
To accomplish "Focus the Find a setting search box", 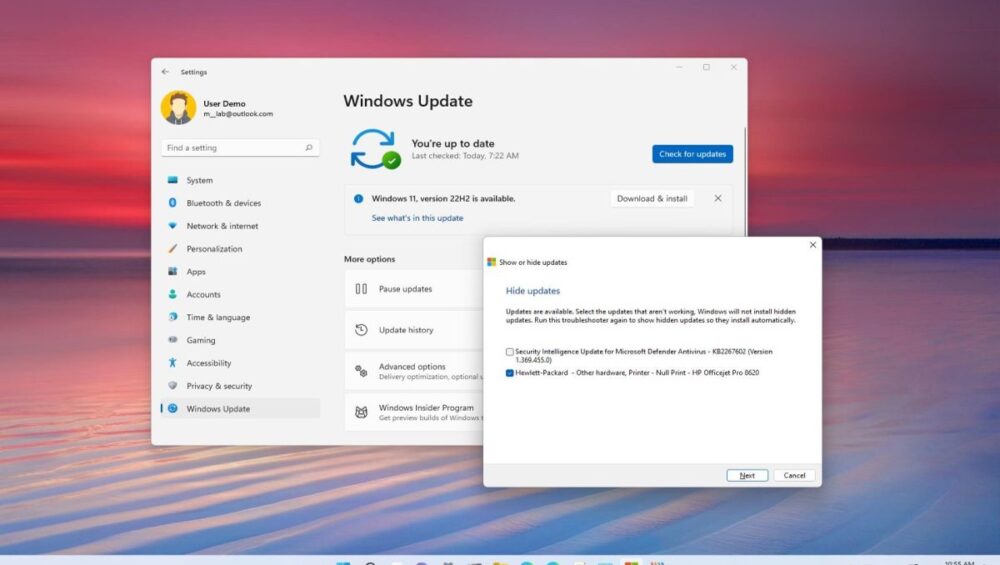I will [240, 147].
